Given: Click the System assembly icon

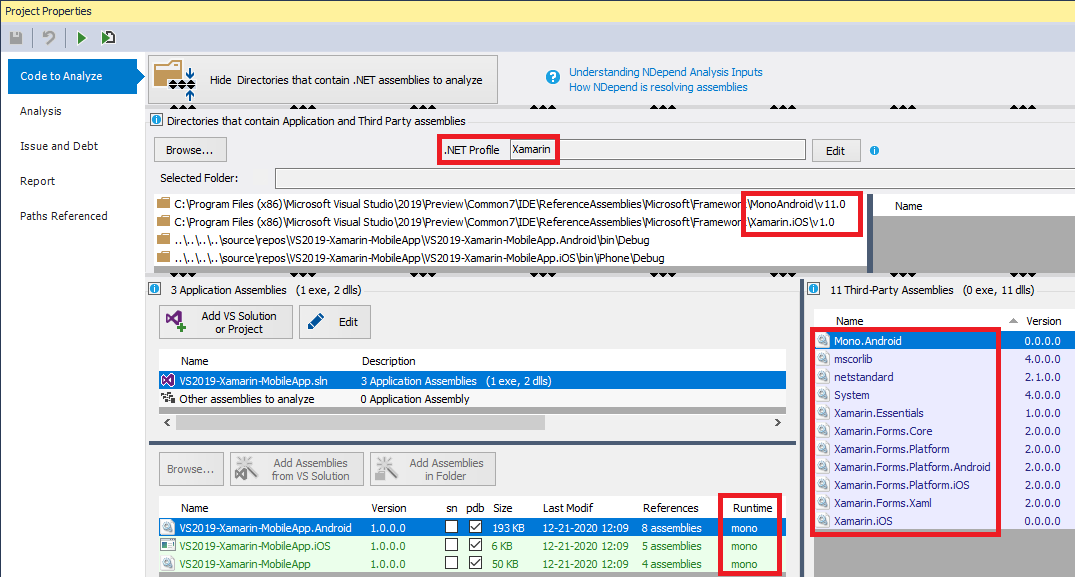Looking at the screenshot, I should (823, 395).
